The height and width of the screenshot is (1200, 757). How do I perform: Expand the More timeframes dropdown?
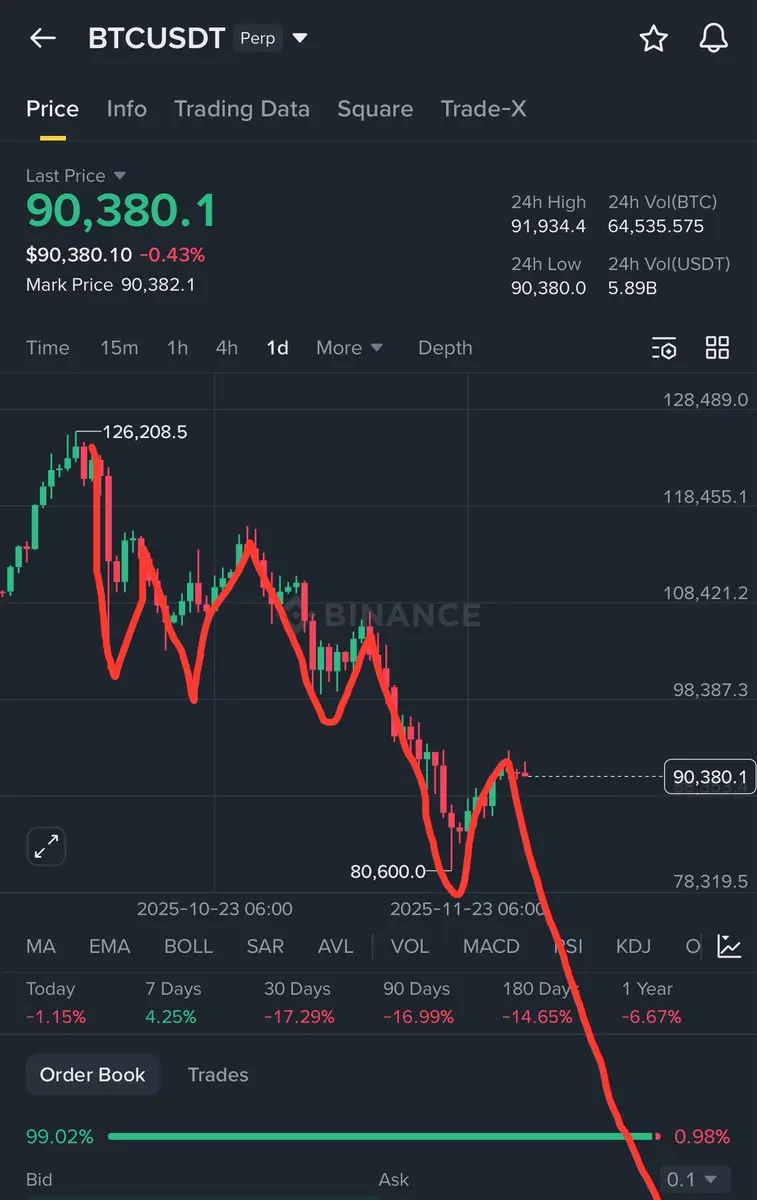pos(349,348)
